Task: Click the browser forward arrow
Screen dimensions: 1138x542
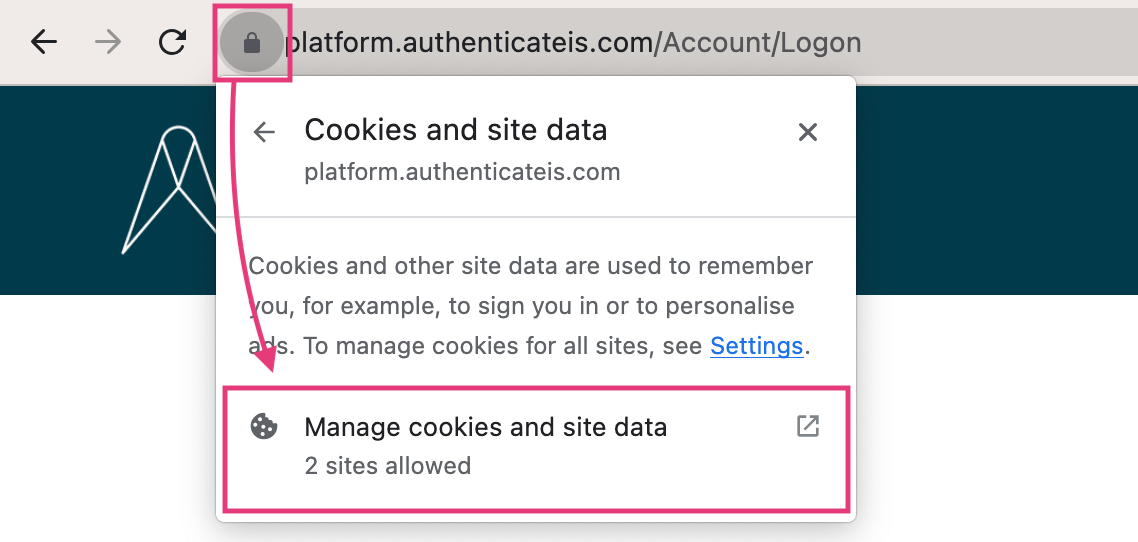Action: [x=108, y=42]
